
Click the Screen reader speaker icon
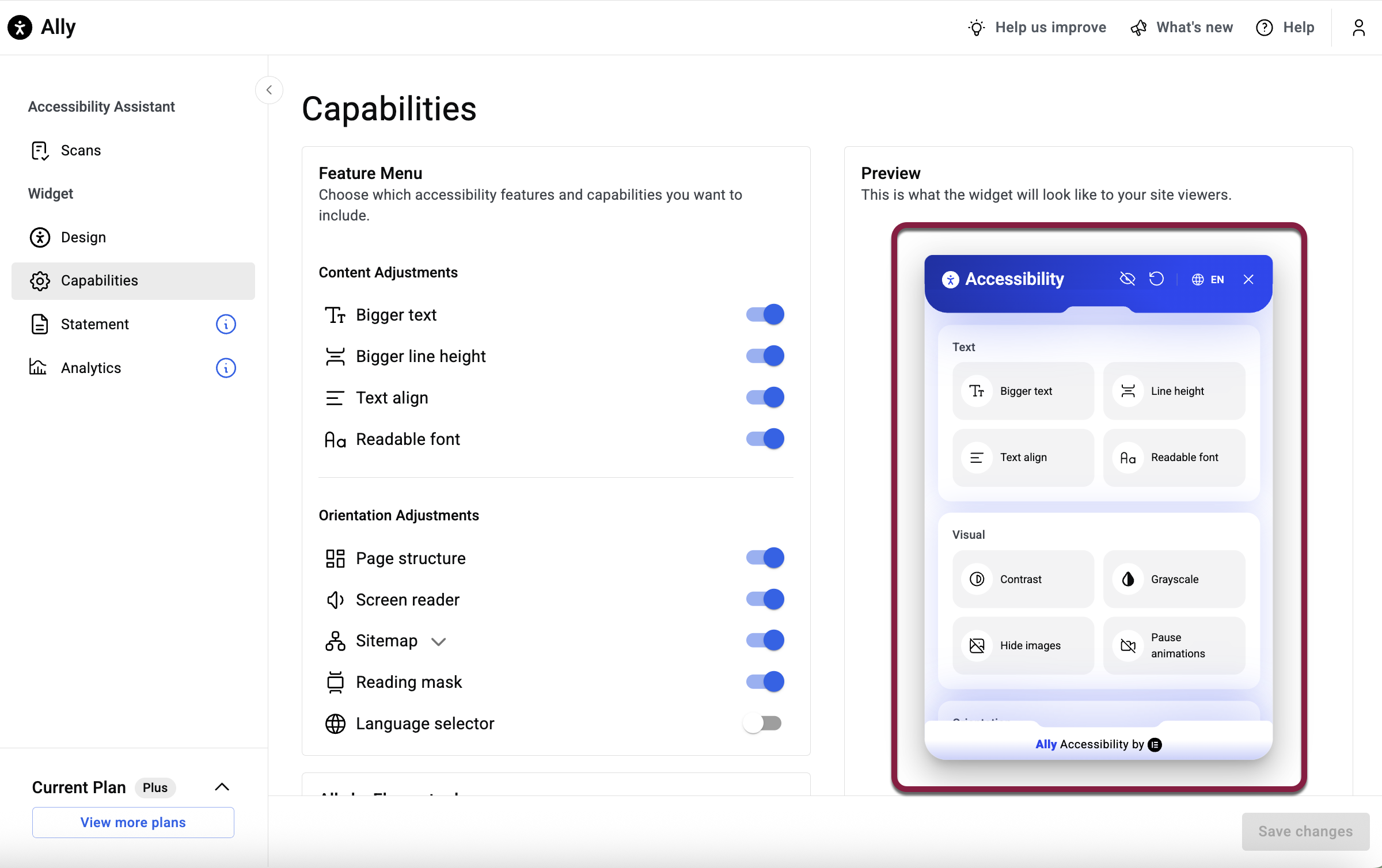click(335, 600)
